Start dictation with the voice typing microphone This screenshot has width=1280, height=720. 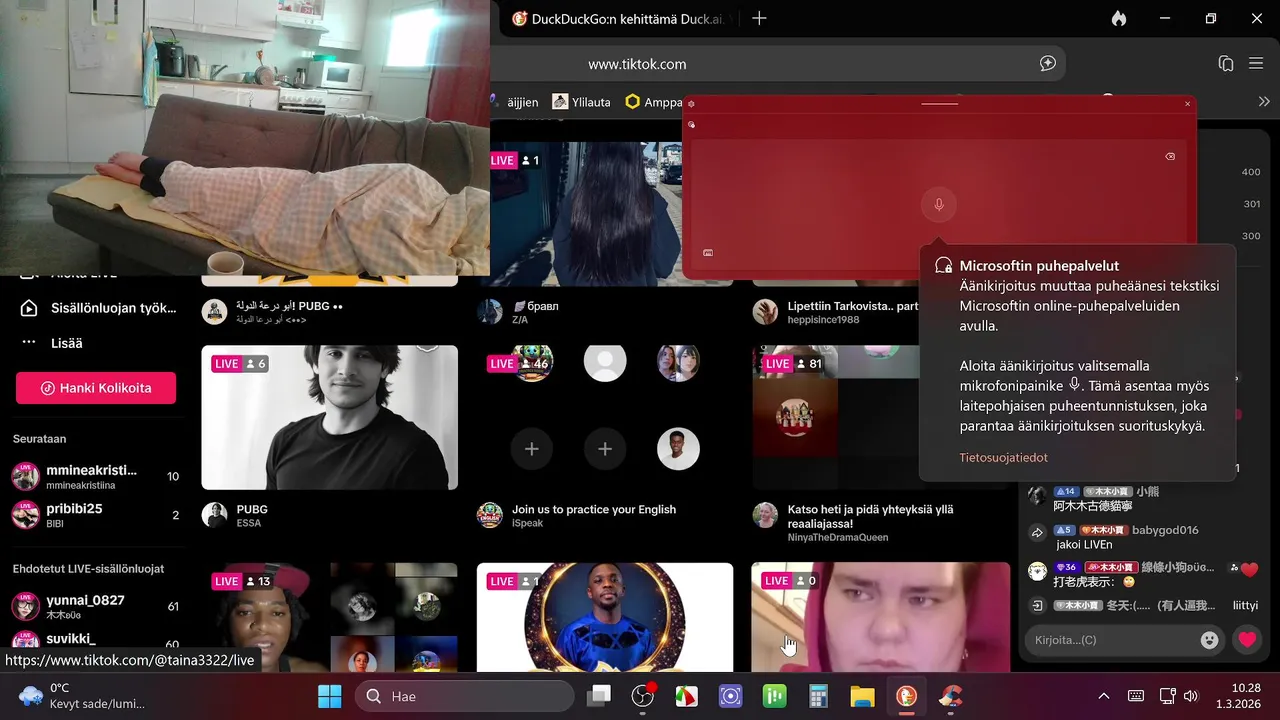pos(938,205)
